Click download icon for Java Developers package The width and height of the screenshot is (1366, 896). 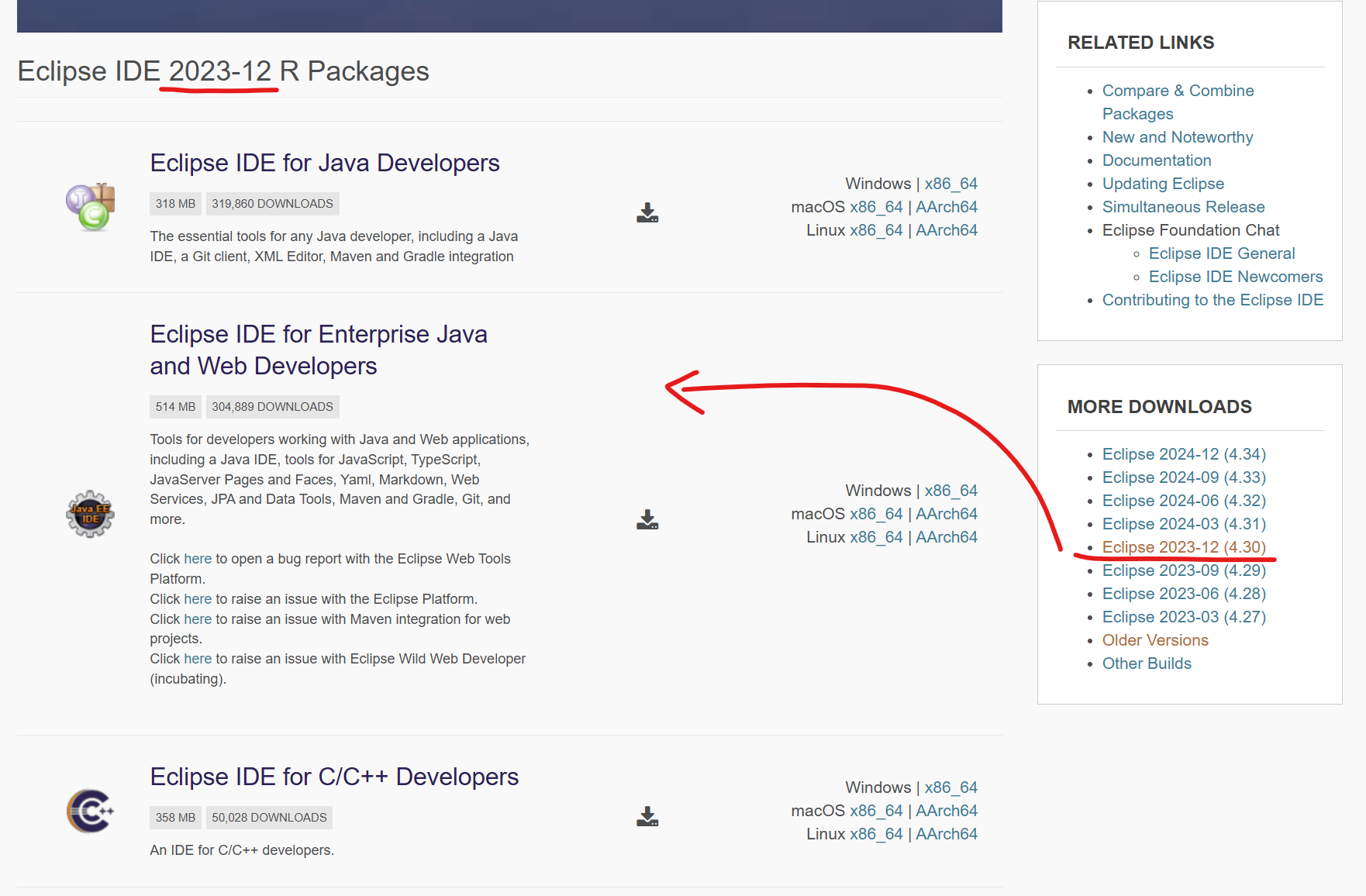647,212
